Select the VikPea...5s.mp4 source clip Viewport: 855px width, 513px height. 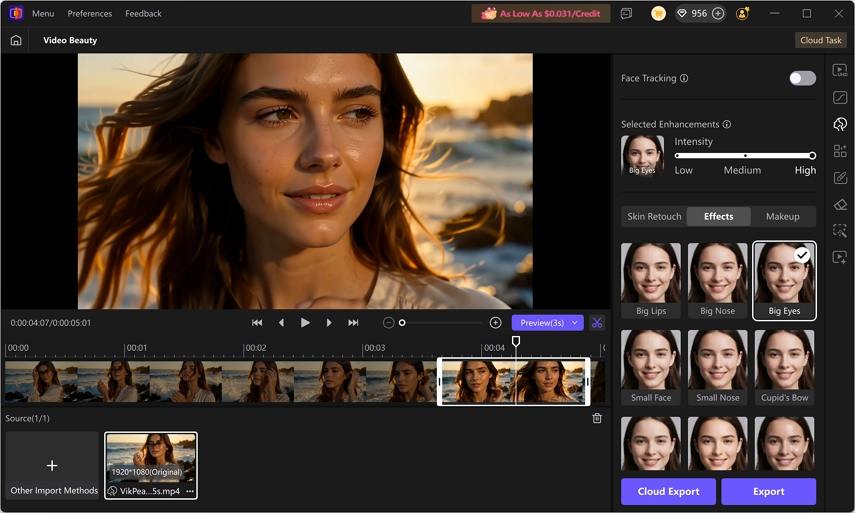click(x=151, y=465)
